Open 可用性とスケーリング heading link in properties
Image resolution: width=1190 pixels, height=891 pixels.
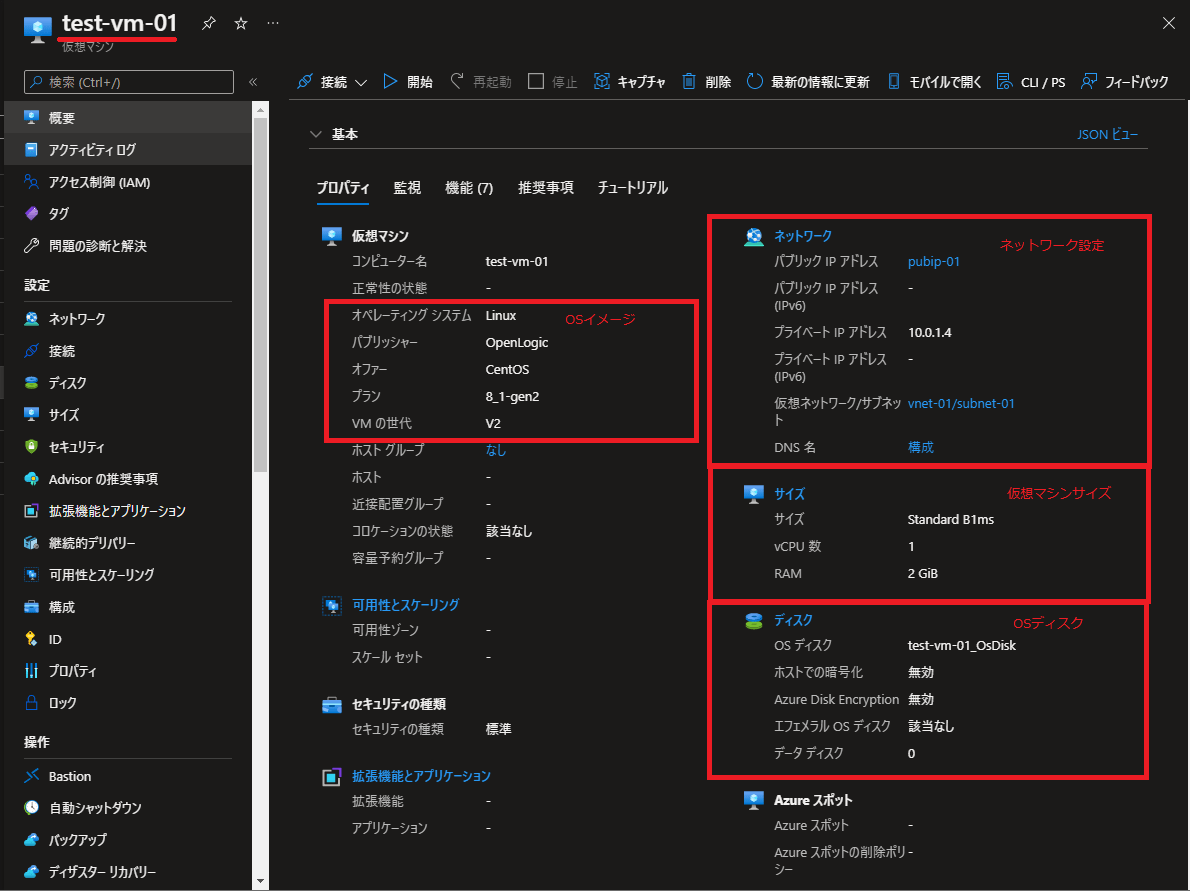(x=405, y=605)
